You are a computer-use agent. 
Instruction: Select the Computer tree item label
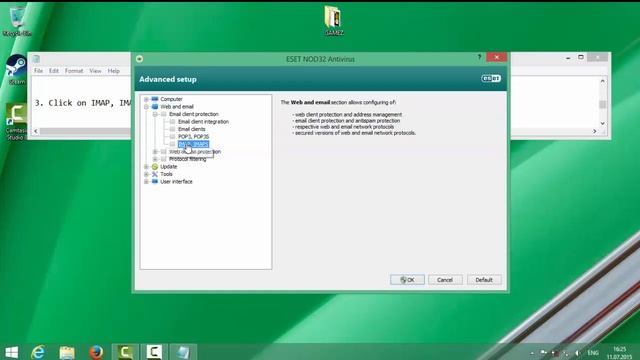[x=171, y=99]
